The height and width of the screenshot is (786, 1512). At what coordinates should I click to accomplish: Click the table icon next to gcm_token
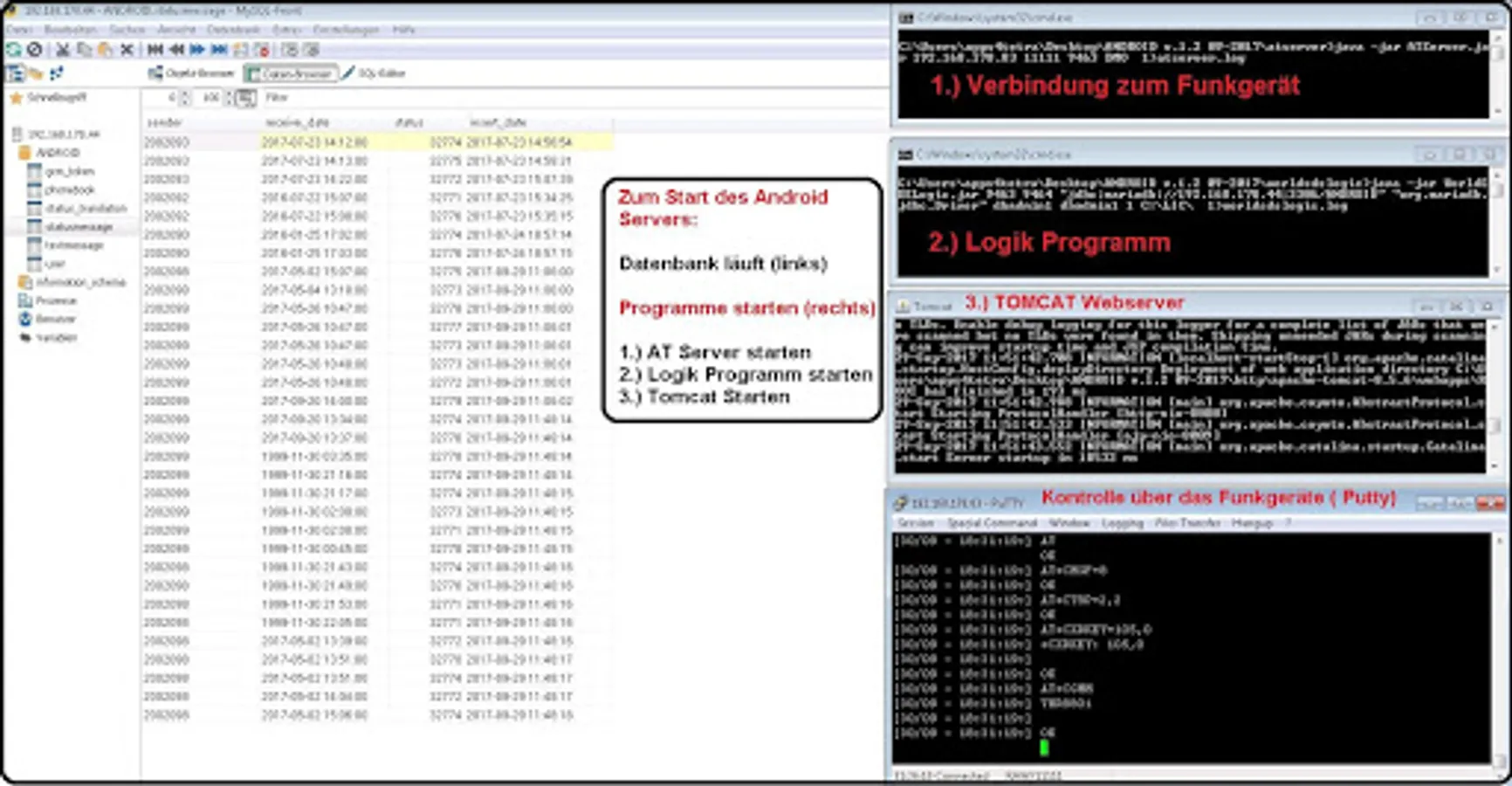[35, 171]
